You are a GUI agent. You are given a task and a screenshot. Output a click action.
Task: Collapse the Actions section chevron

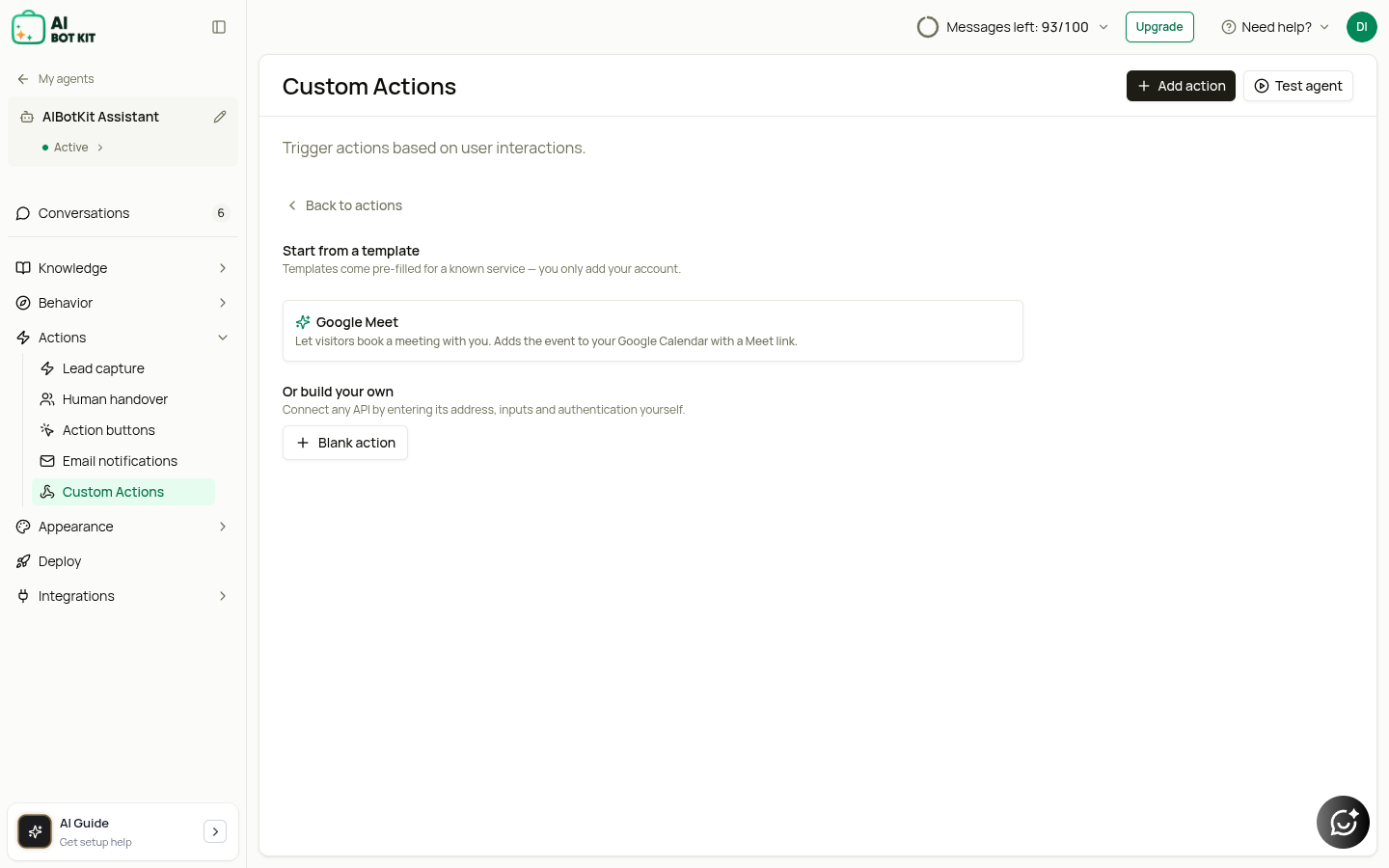(x=223, y=338)
